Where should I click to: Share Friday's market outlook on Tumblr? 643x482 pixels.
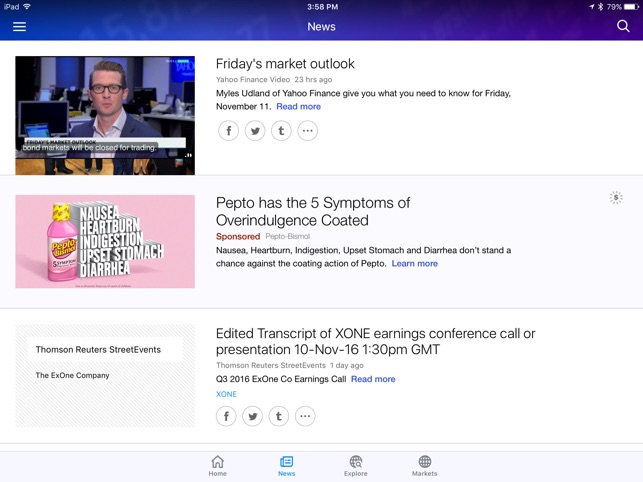click(x=281, y=131)
